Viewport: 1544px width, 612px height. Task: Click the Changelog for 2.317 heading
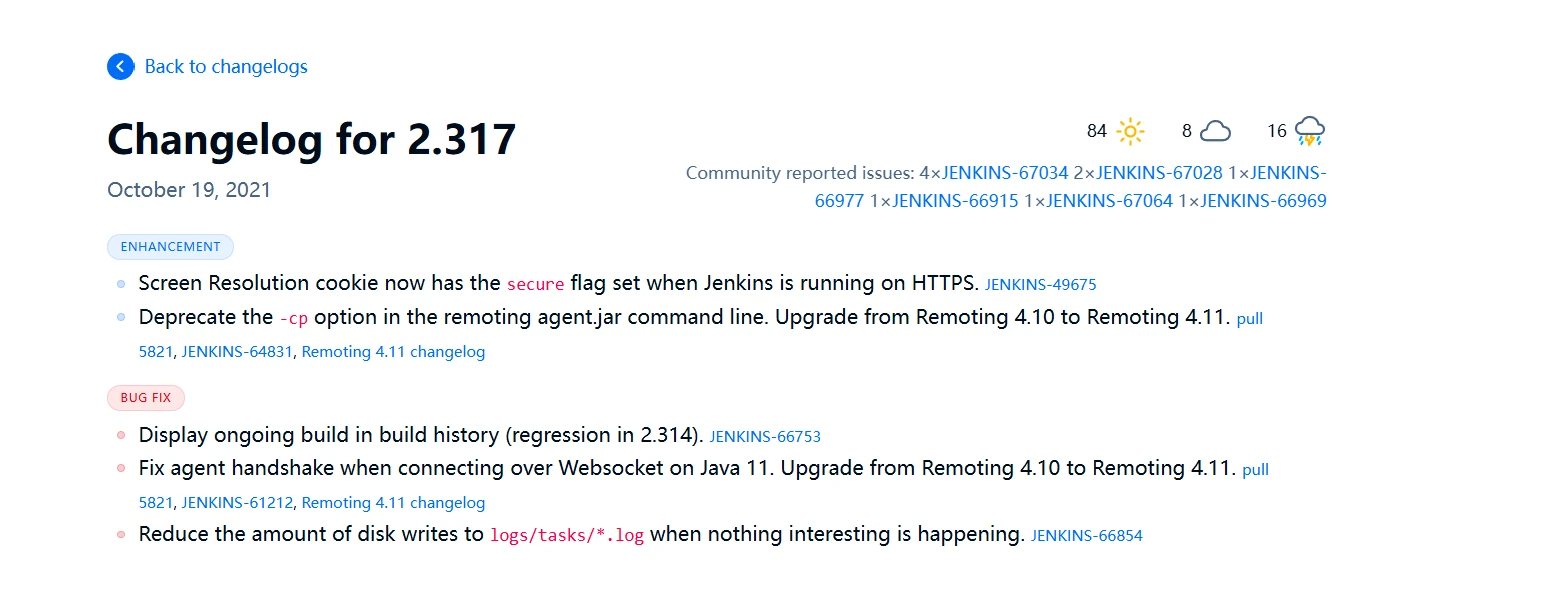tap(312, 139)
